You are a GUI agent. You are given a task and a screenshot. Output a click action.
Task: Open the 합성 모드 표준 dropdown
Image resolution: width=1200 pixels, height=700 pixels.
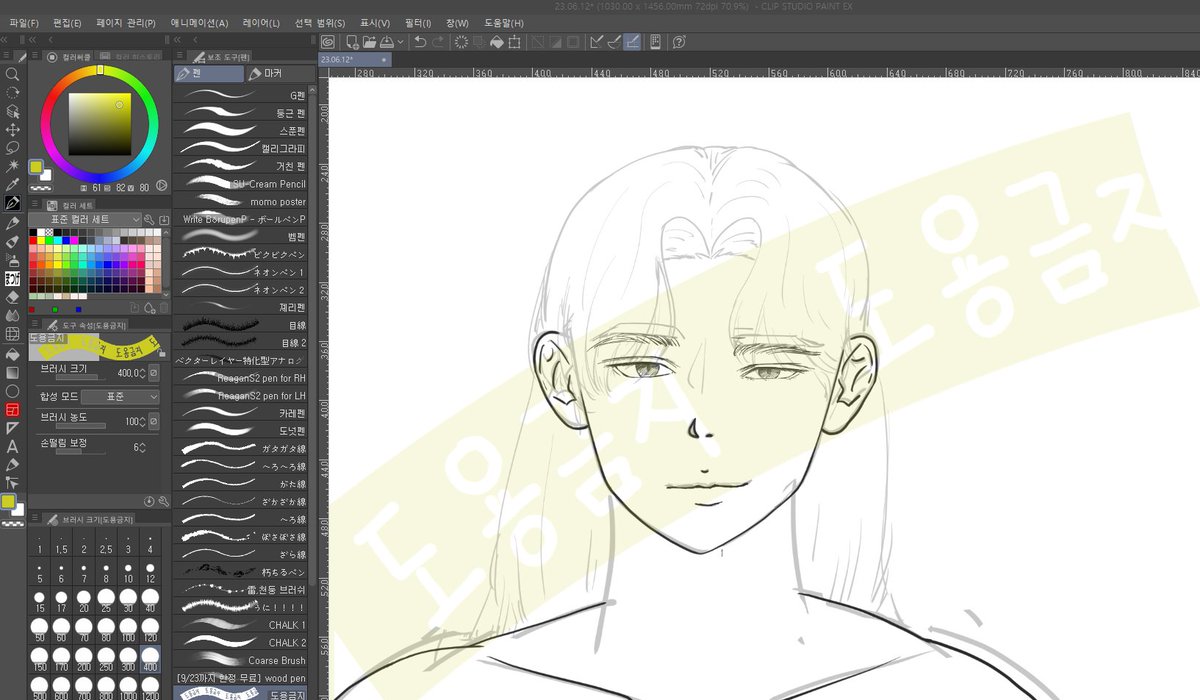tap(119, 397)
